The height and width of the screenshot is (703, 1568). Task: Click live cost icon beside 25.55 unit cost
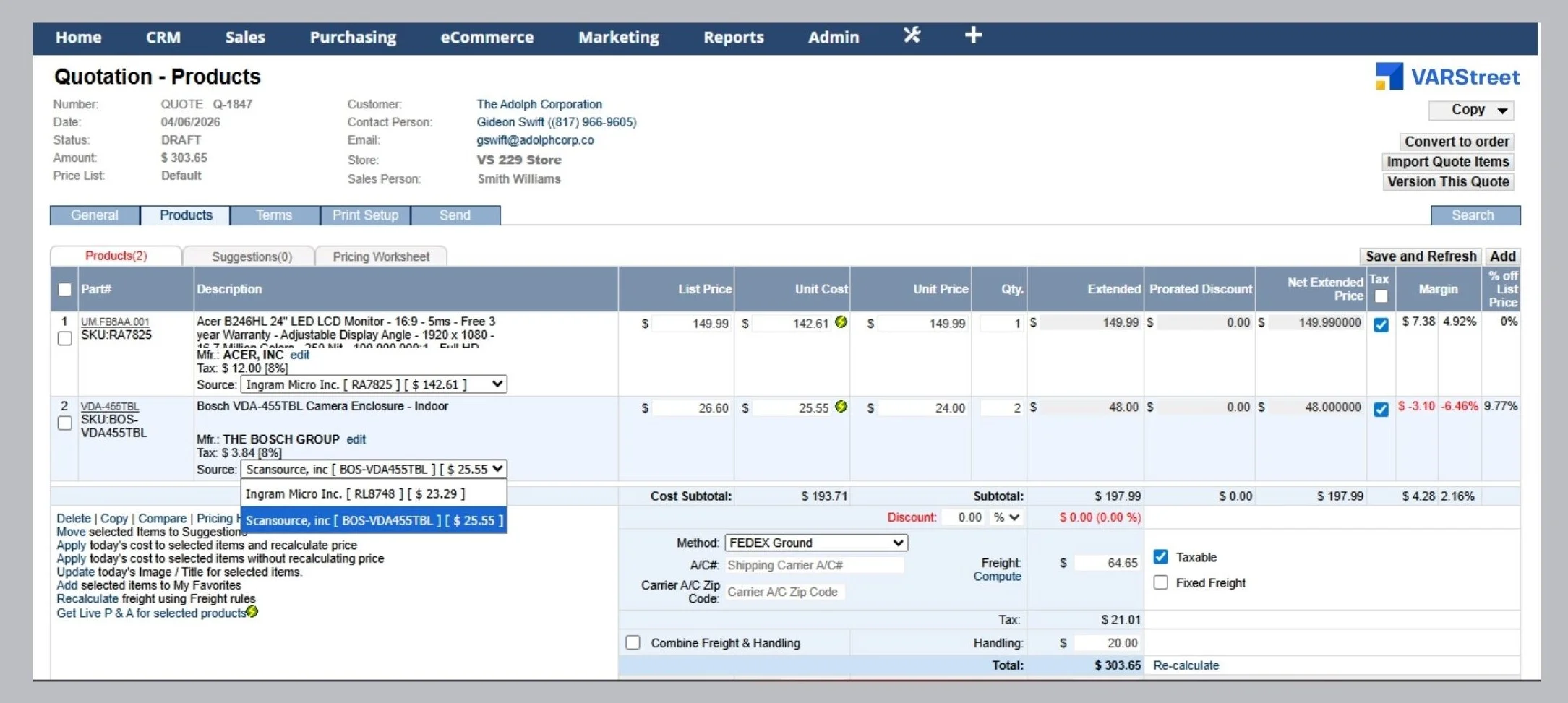(841, 407)
